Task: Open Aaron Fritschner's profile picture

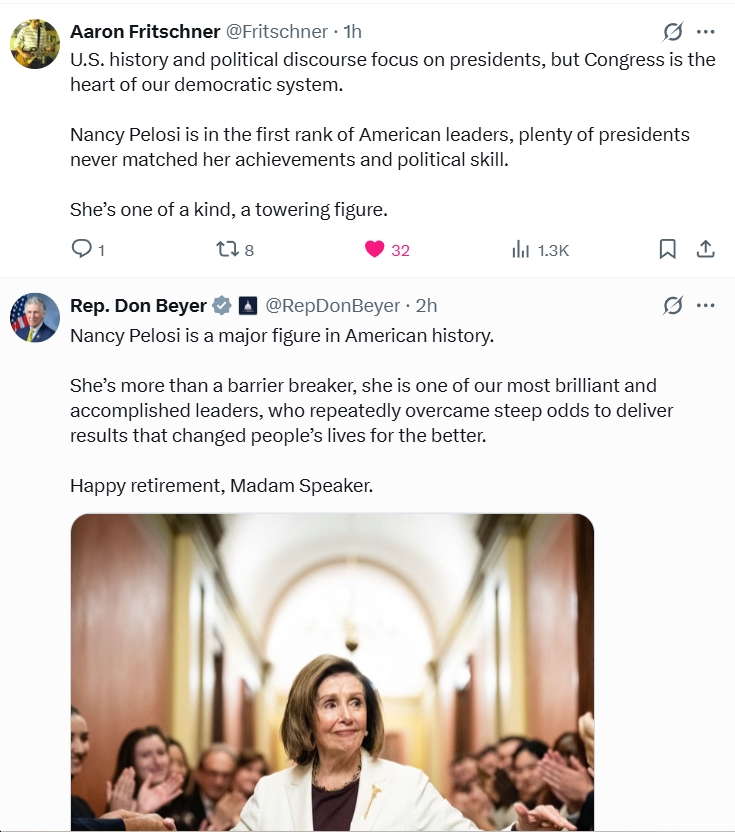Action: point(35,44)
